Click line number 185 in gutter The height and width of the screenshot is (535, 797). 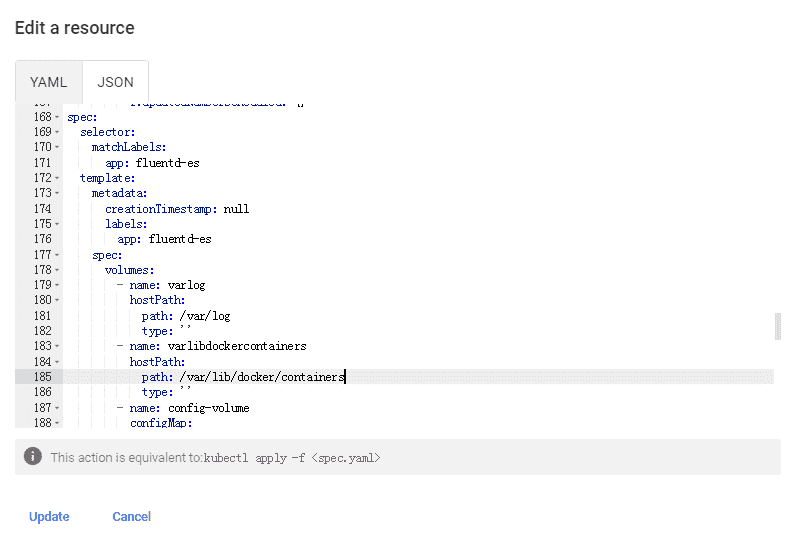43,377
